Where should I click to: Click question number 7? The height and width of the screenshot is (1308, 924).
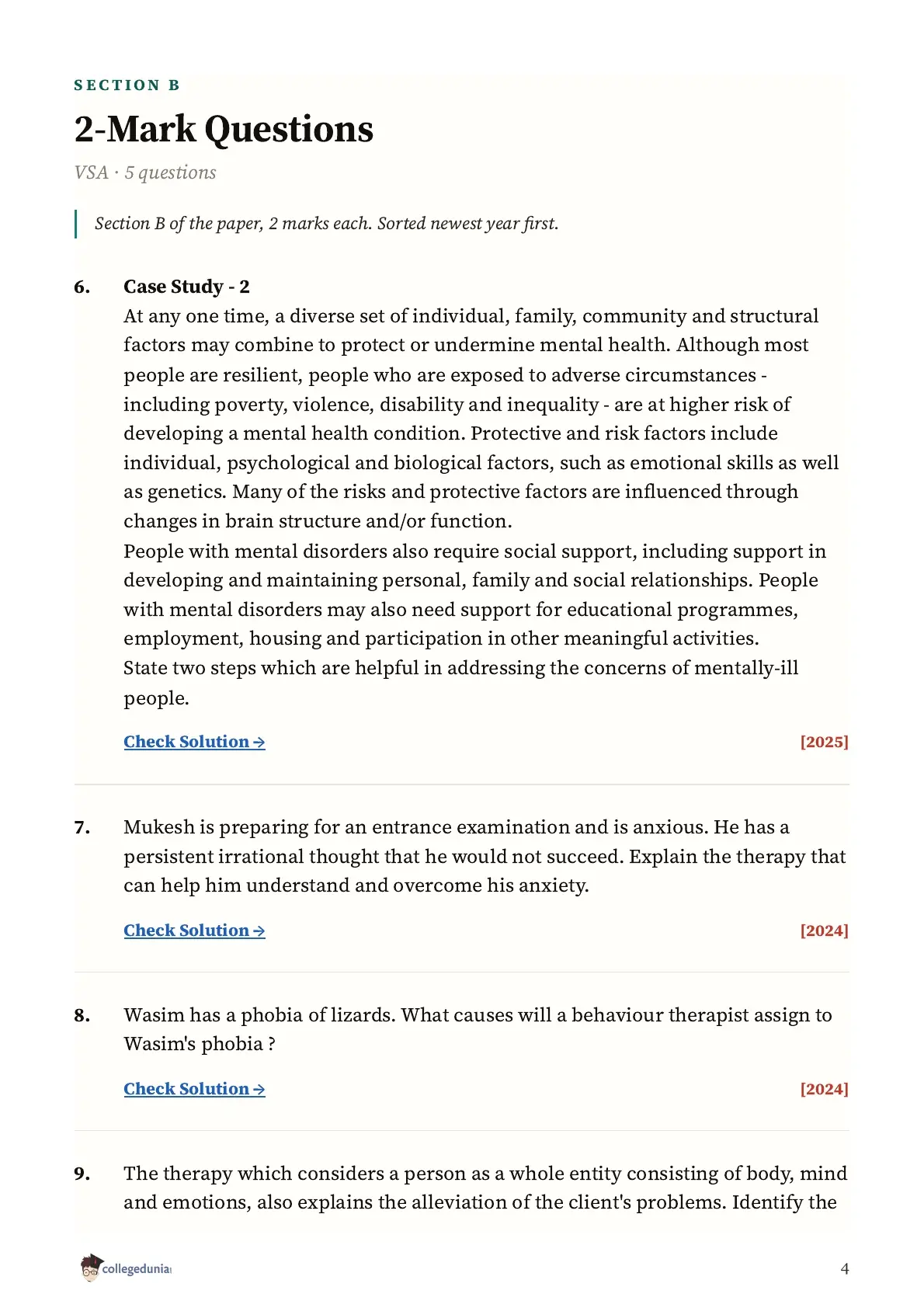[82, 828]
